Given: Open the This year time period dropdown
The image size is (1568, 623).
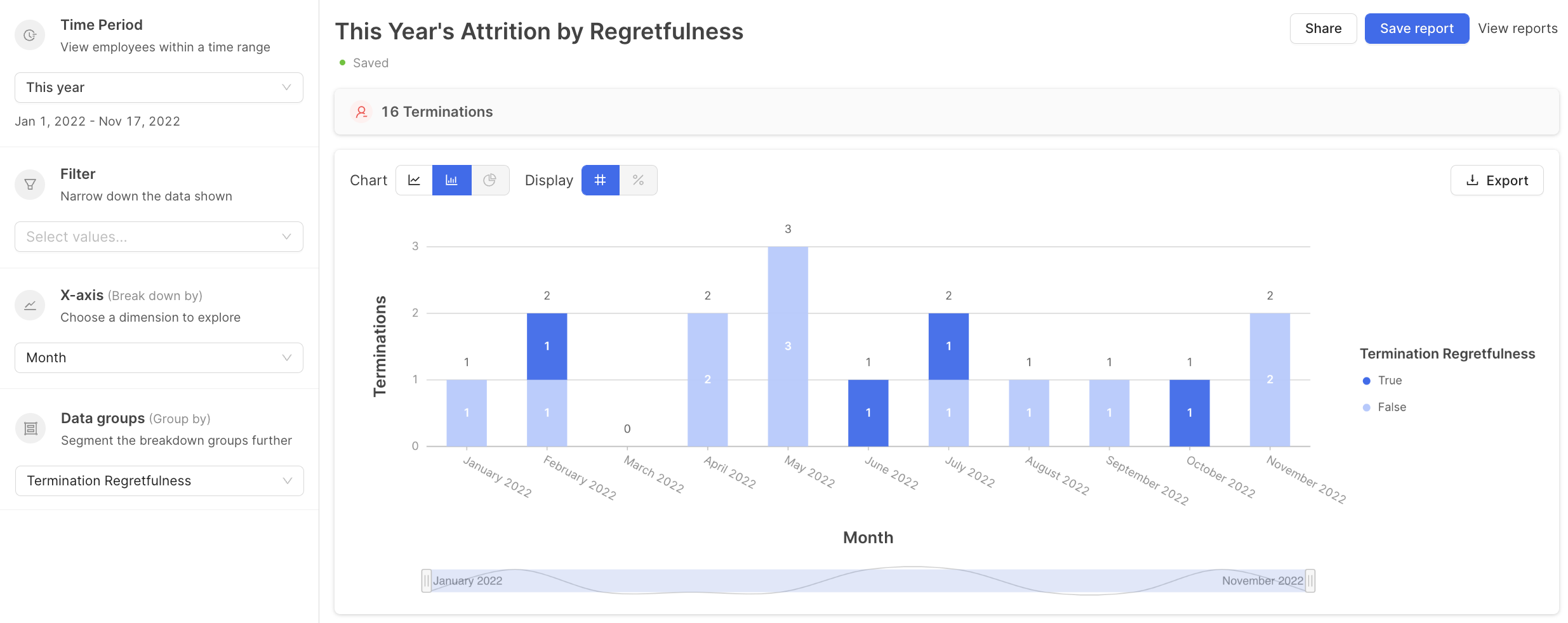Looking at the screenshot, I should (159, 88).
